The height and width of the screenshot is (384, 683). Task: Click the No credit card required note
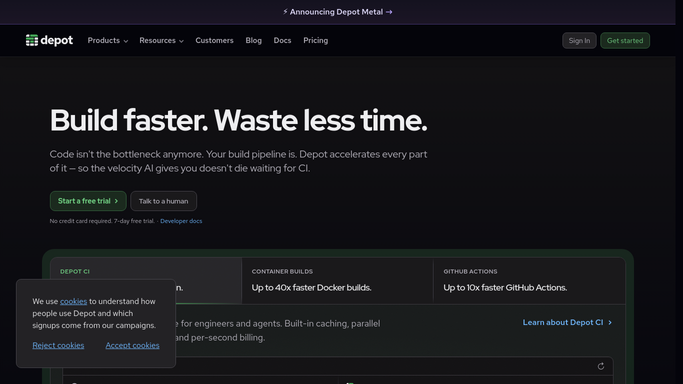coord(102,221)
